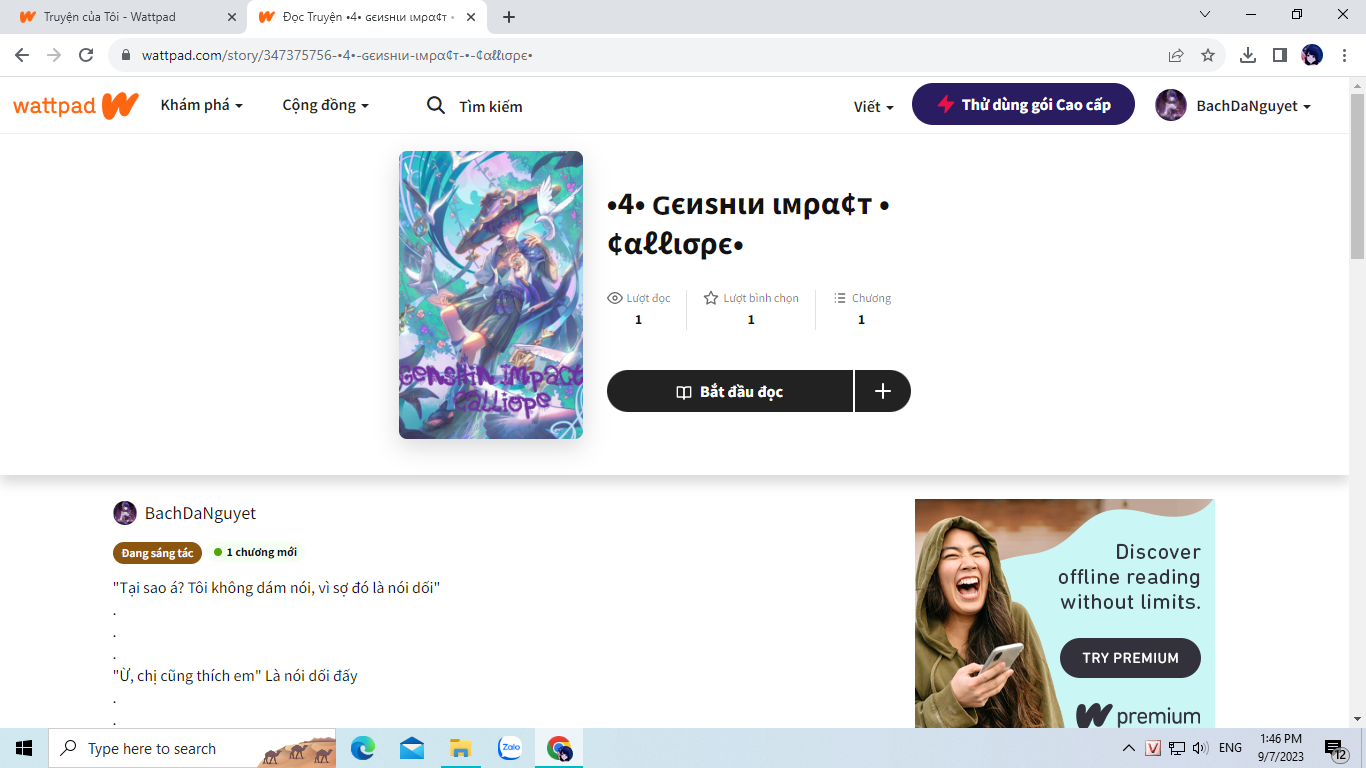Image resolution: width=1366 pixels, height=768 pixels.
Task: Click Chrome icon in taskbar
Action: point(559,748)
